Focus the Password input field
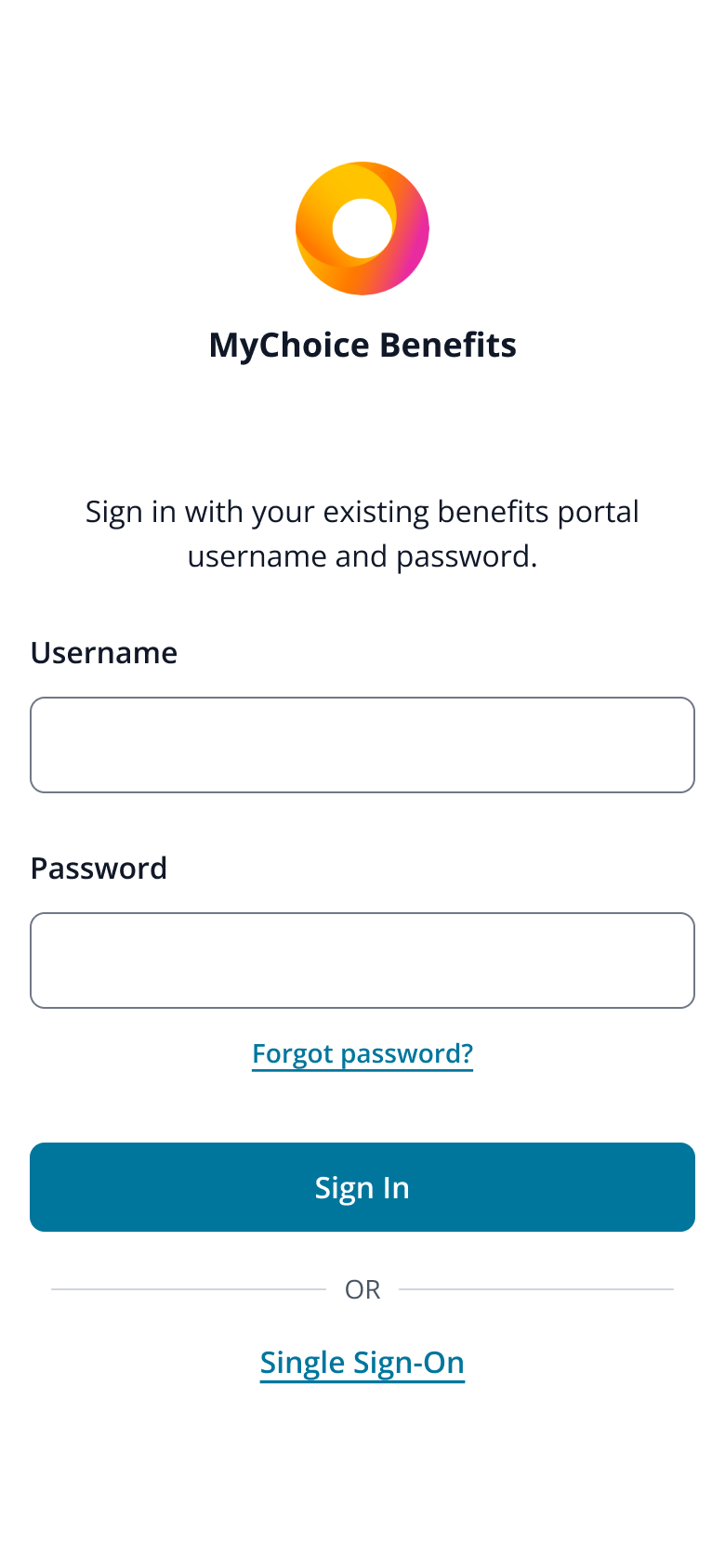The width and height of the screenshot is (725, 1568). coord(362,960)
